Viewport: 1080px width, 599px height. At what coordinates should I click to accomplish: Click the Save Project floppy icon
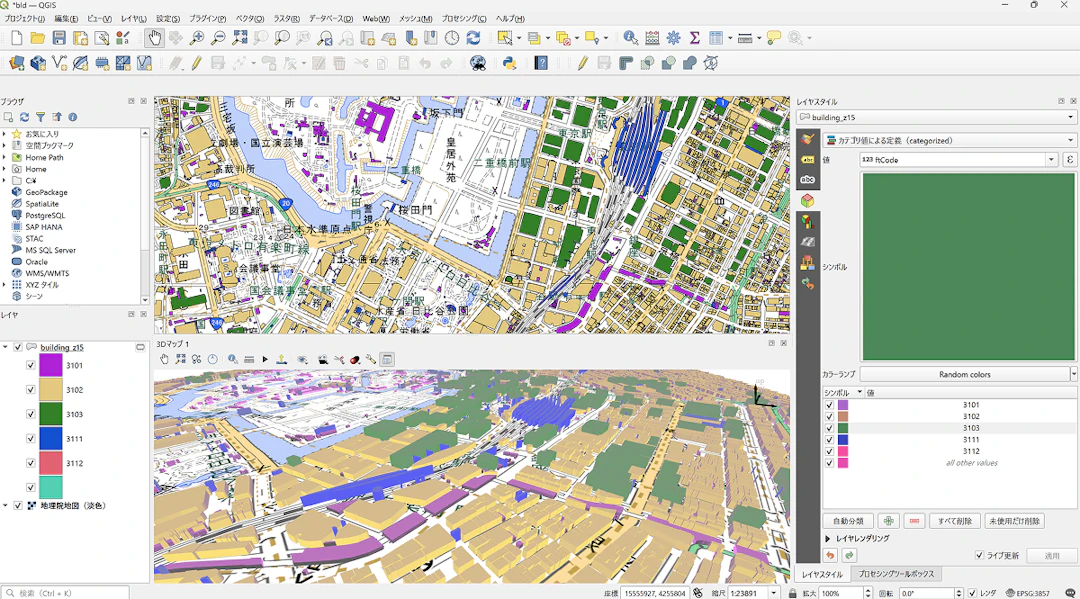pos(59,38)
